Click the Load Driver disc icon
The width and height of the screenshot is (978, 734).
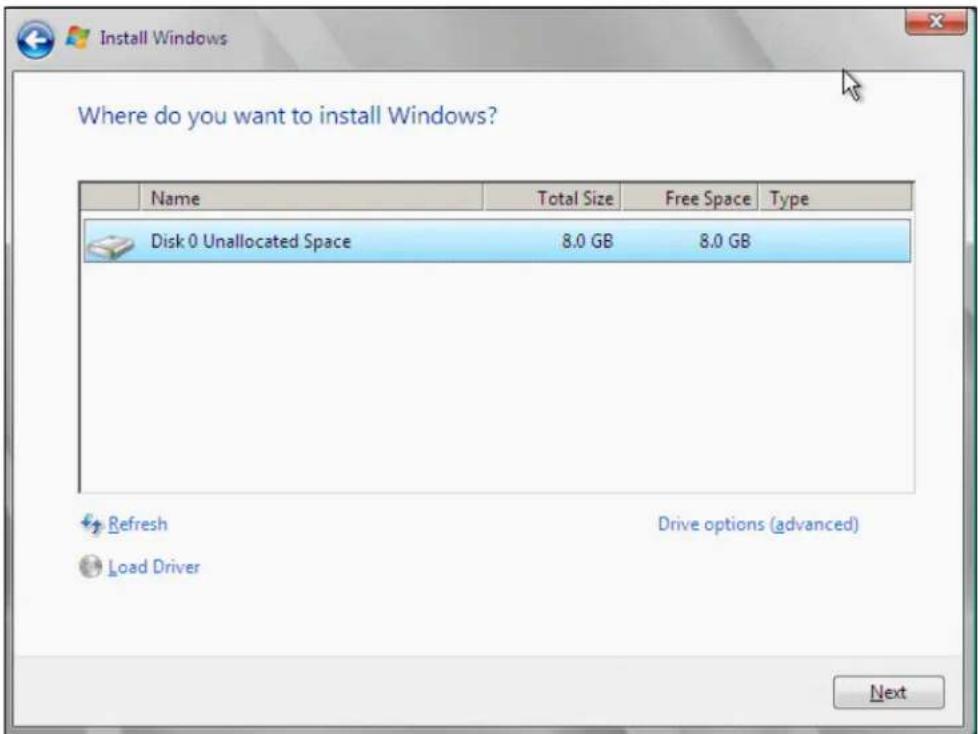click(x=90, y=567)
